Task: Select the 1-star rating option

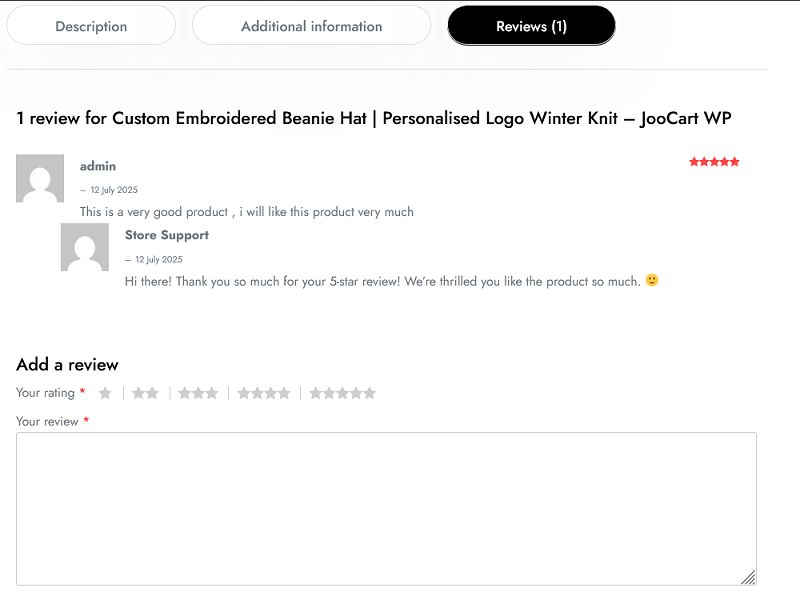Action: [x=105, y=393]
